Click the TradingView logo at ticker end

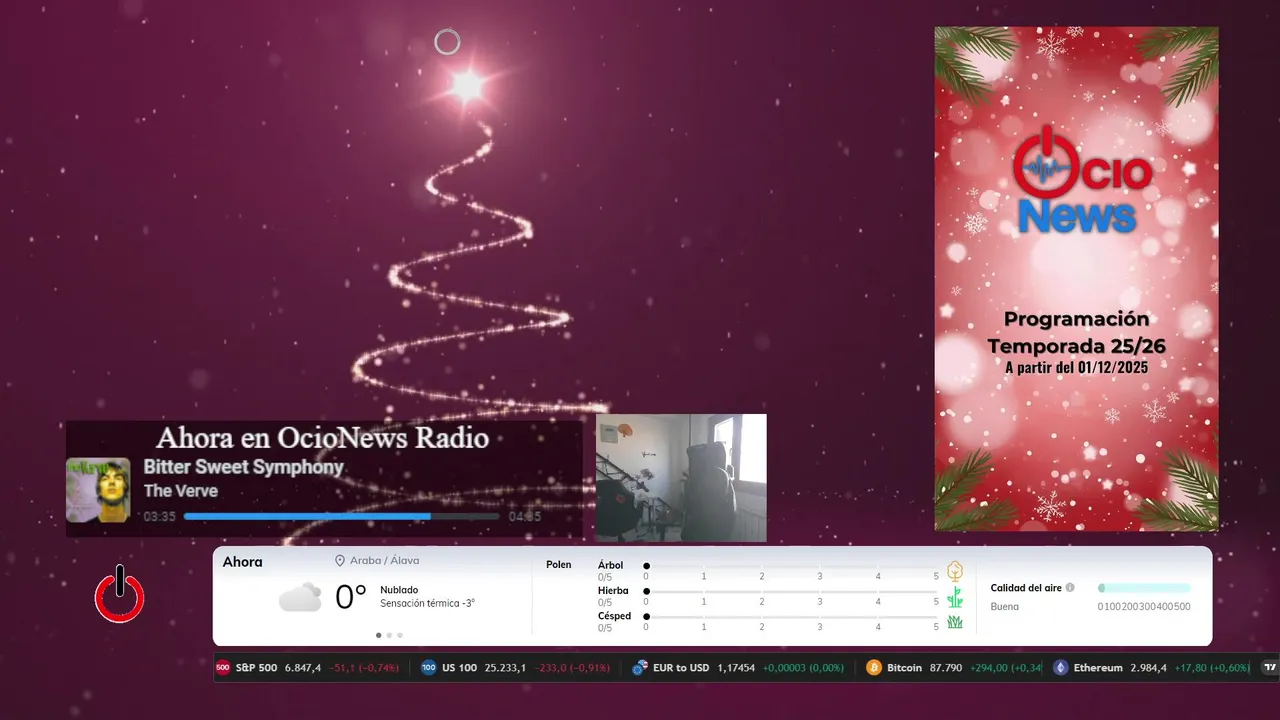[1270, 667]
